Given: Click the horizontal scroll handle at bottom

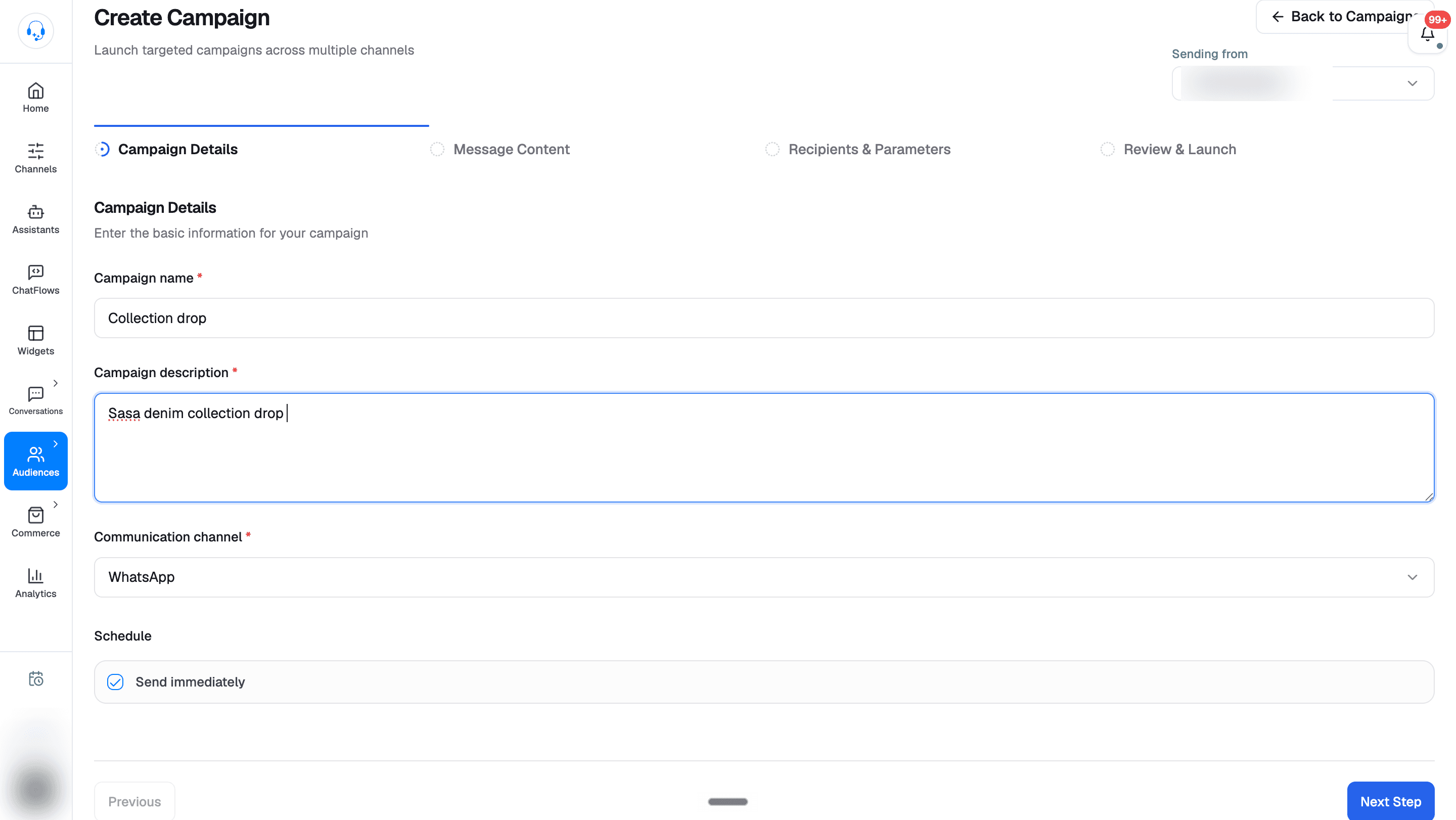Looking at the screenshot, I should pyautogui.click(x=728, y=801).
